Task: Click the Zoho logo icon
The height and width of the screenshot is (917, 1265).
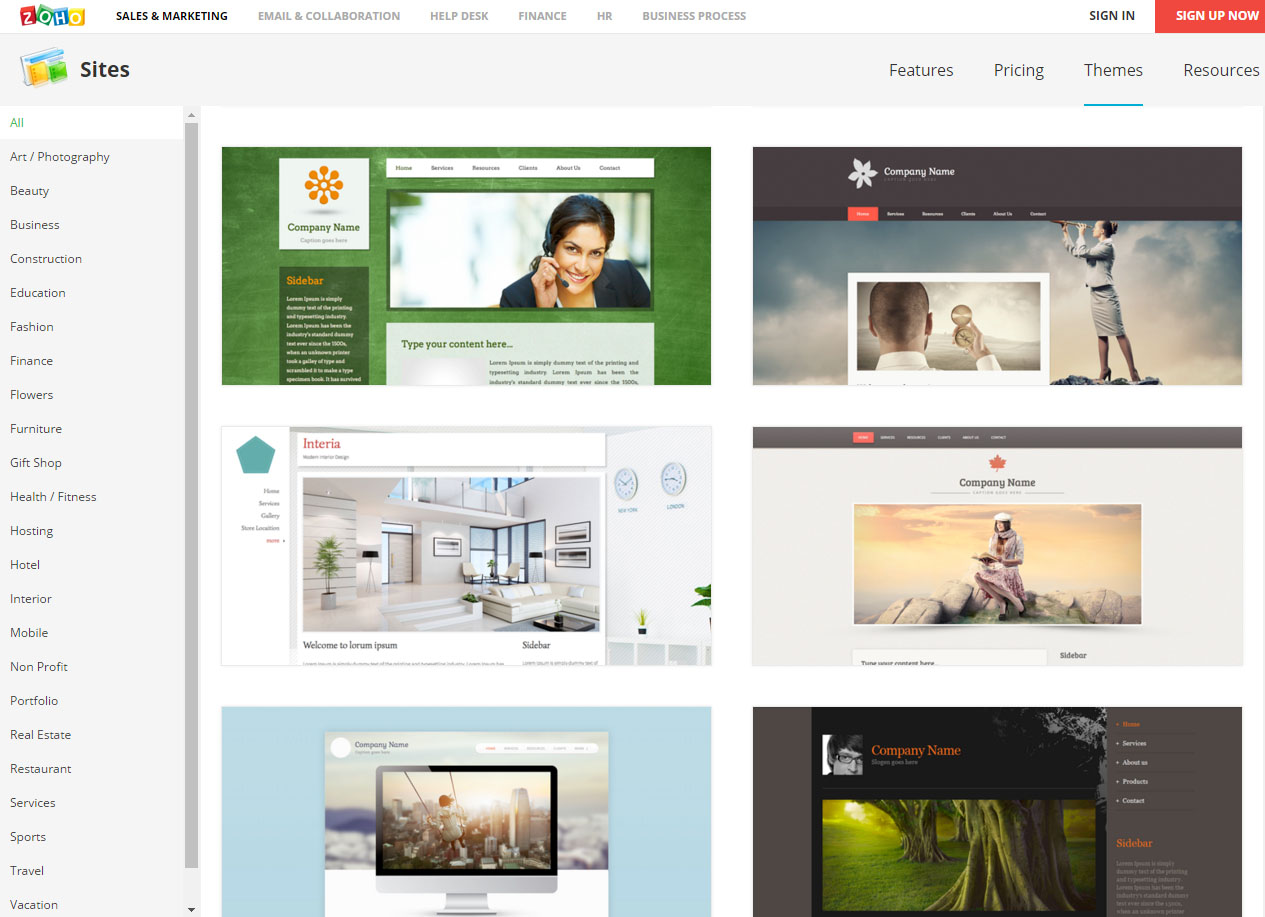Action: [52, 16]
